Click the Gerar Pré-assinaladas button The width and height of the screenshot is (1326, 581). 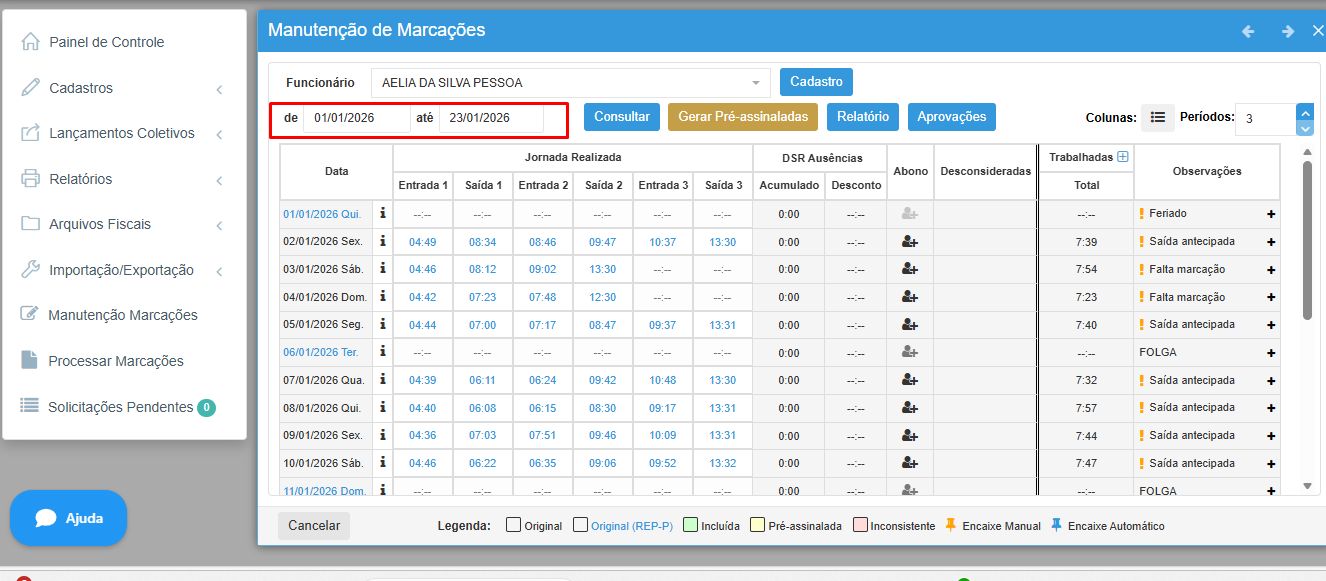tap(742, 117)
